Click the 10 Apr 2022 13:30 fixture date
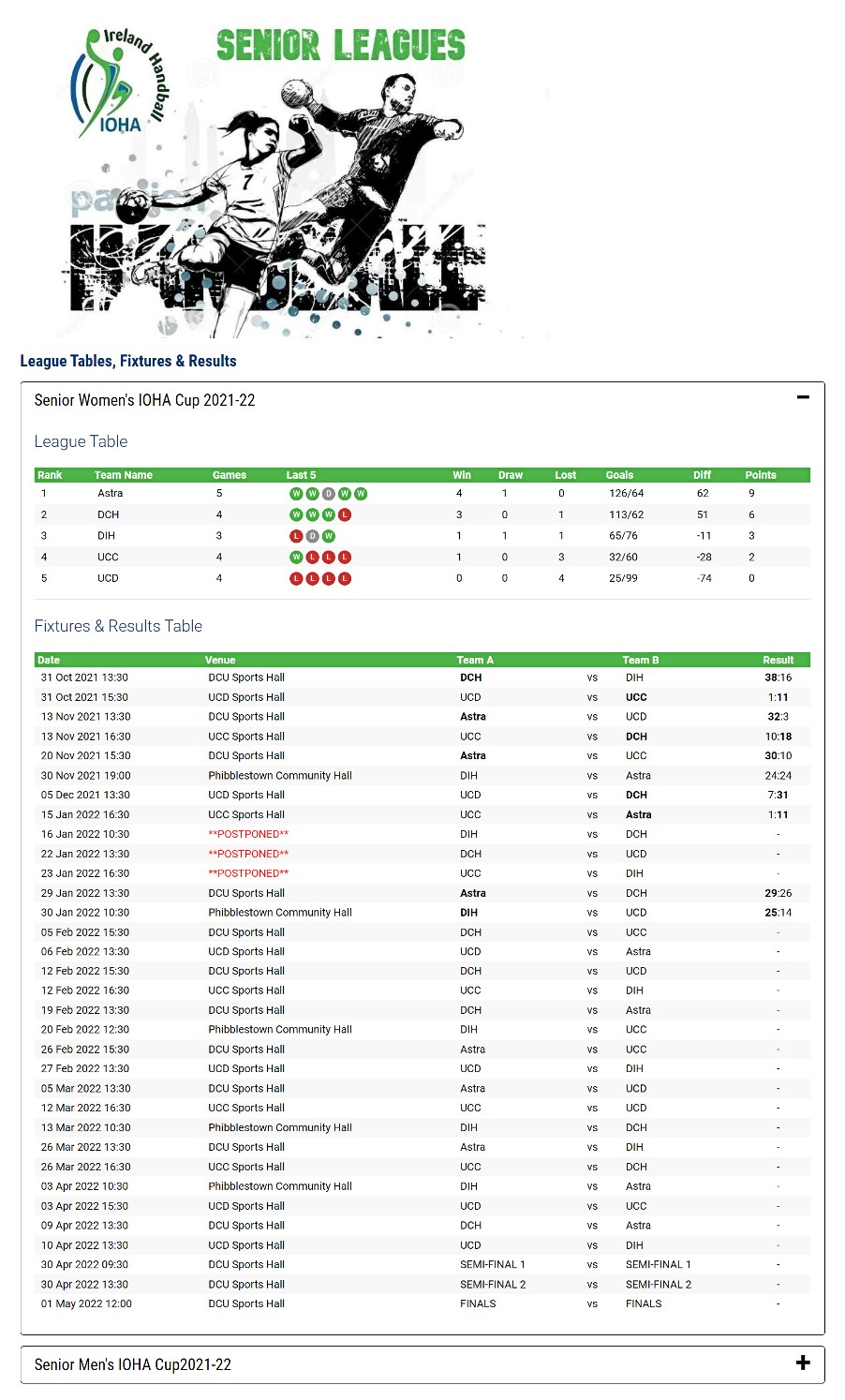The width and height of the screenshot is (845, 1400). pyautogui.click(x=84, y=1245)
